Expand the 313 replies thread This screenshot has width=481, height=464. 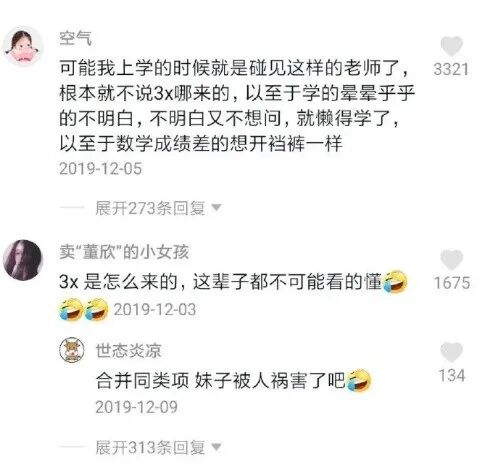150,447
